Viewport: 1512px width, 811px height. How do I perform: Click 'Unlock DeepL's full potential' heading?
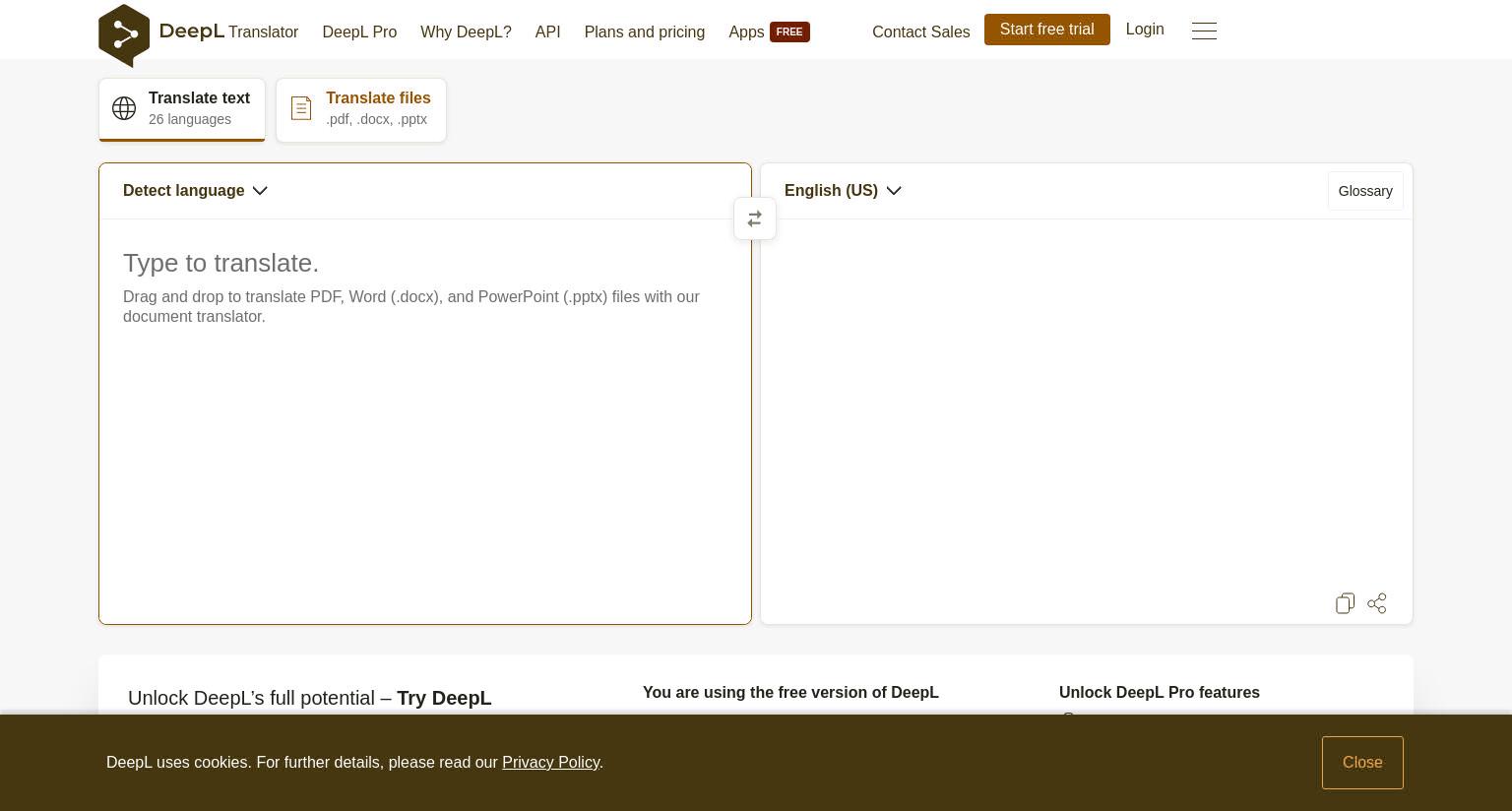click(x=310, y=698)
